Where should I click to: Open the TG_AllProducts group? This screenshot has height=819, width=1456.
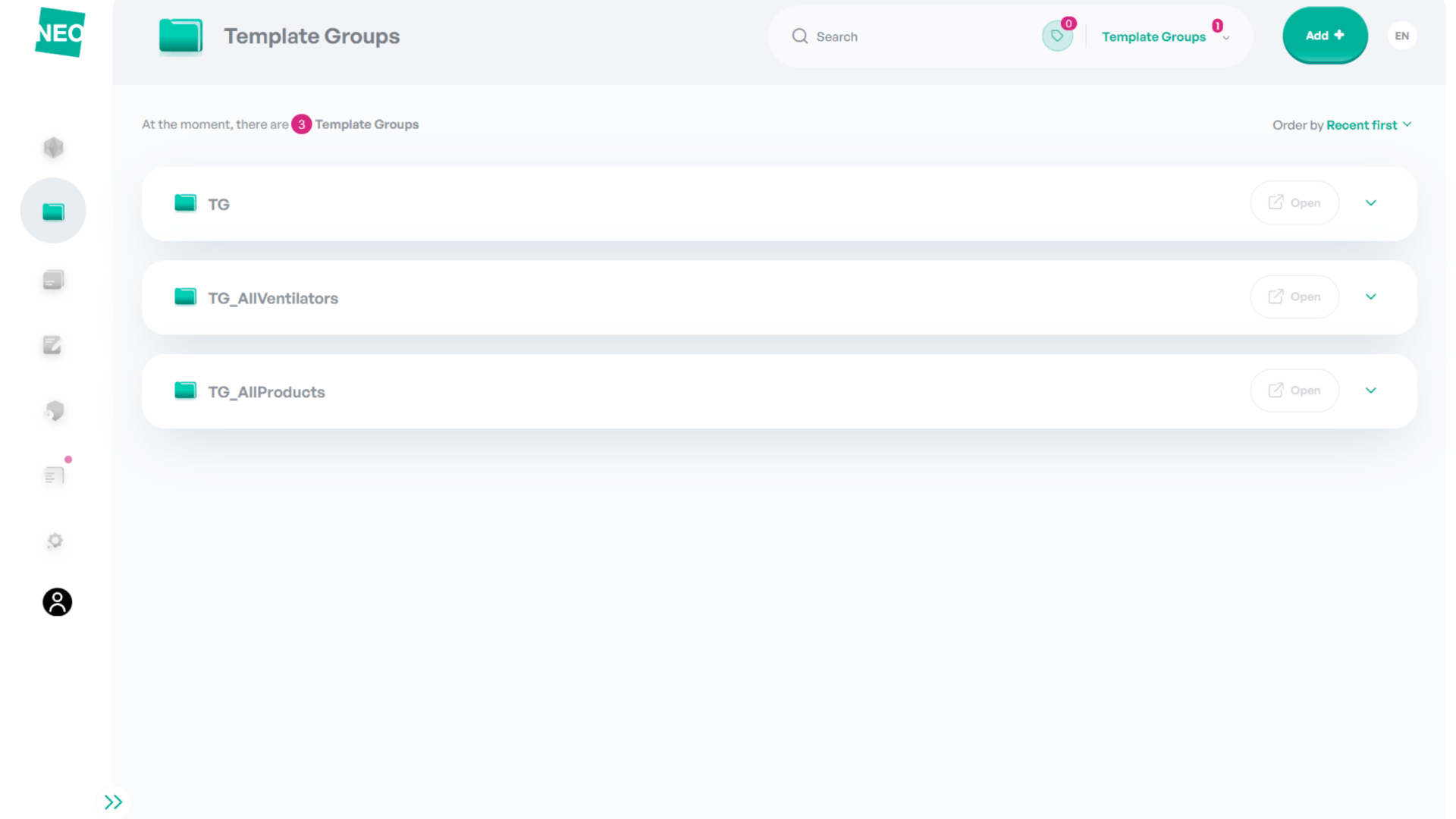point(1294,391)
